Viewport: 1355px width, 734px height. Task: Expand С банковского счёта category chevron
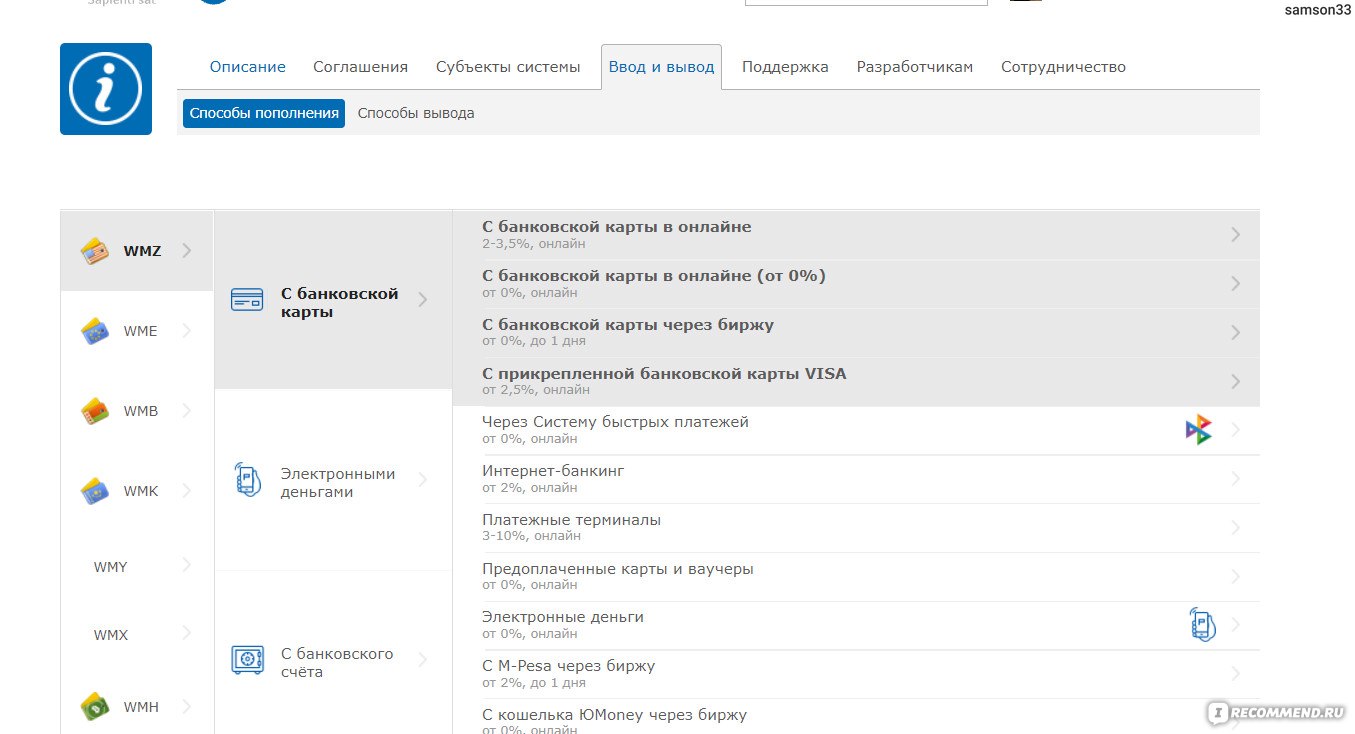[x=423, y=660]
